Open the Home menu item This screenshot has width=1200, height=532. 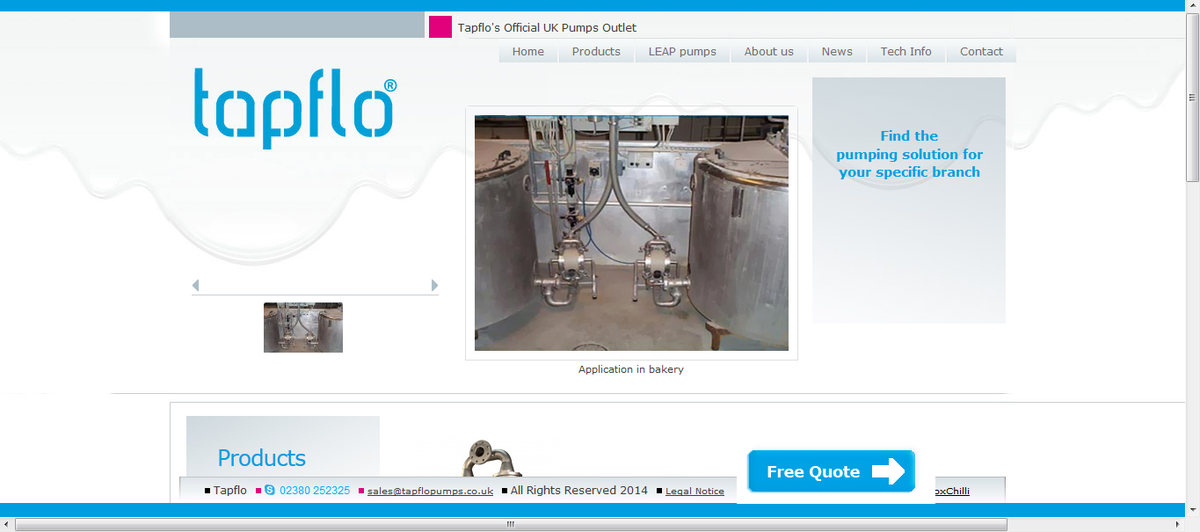tap(528, 52)
